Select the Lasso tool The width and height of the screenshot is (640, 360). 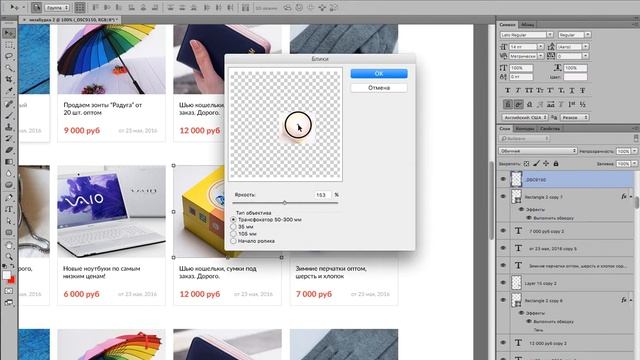[9, 56]
